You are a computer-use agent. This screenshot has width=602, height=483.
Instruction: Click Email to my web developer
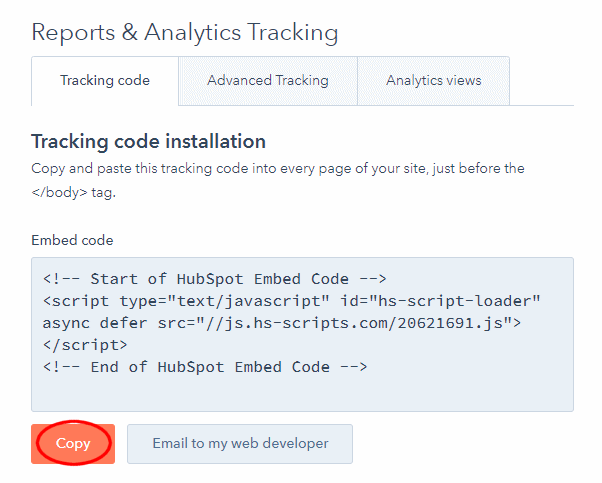[x=240, y=443]
